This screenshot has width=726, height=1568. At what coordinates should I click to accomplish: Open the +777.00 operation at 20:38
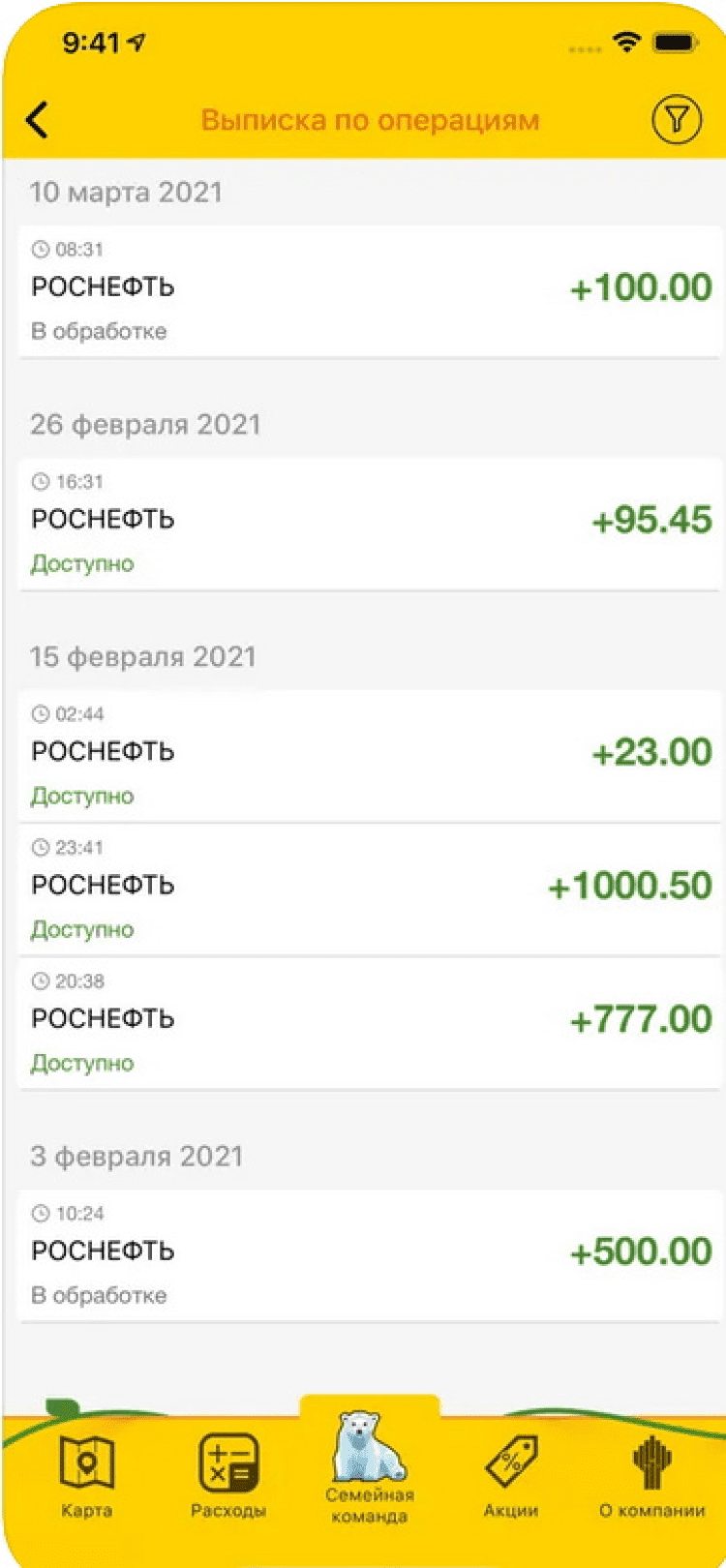click(x=369, y=1022)
